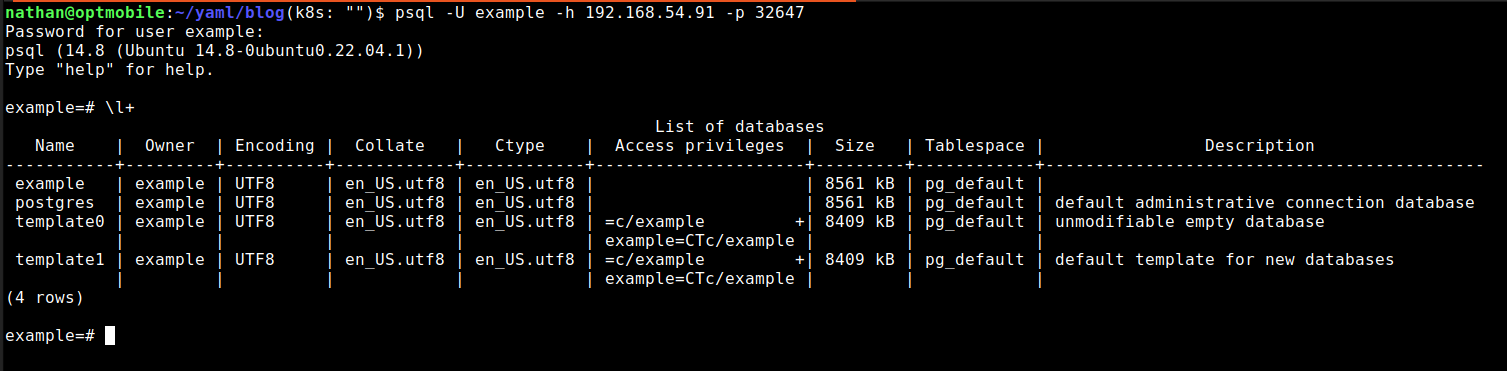The image size is (1507, 371).
Task: Click the 'Size' column header
Action: coord(855,146)
